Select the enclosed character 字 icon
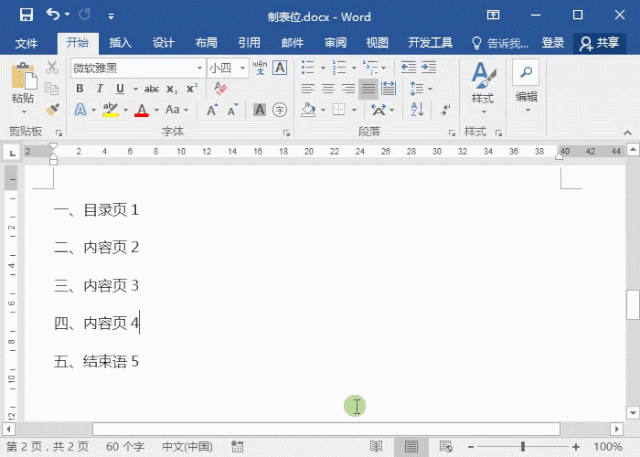This screenshot has width=640, height=457. click(280, 109)
